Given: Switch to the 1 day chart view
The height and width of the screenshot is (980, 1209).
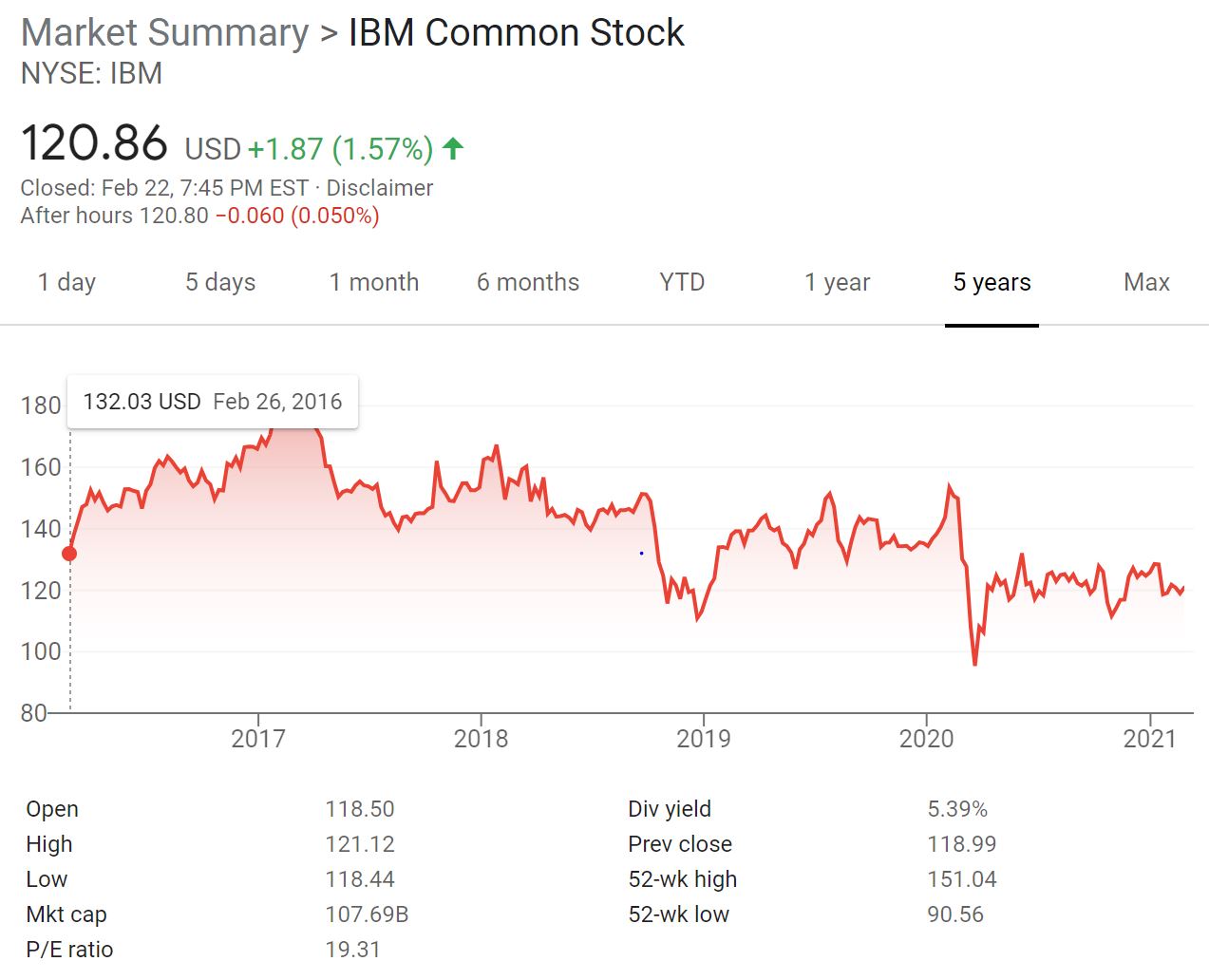Looking at the screenshot, I should point(66,282).
